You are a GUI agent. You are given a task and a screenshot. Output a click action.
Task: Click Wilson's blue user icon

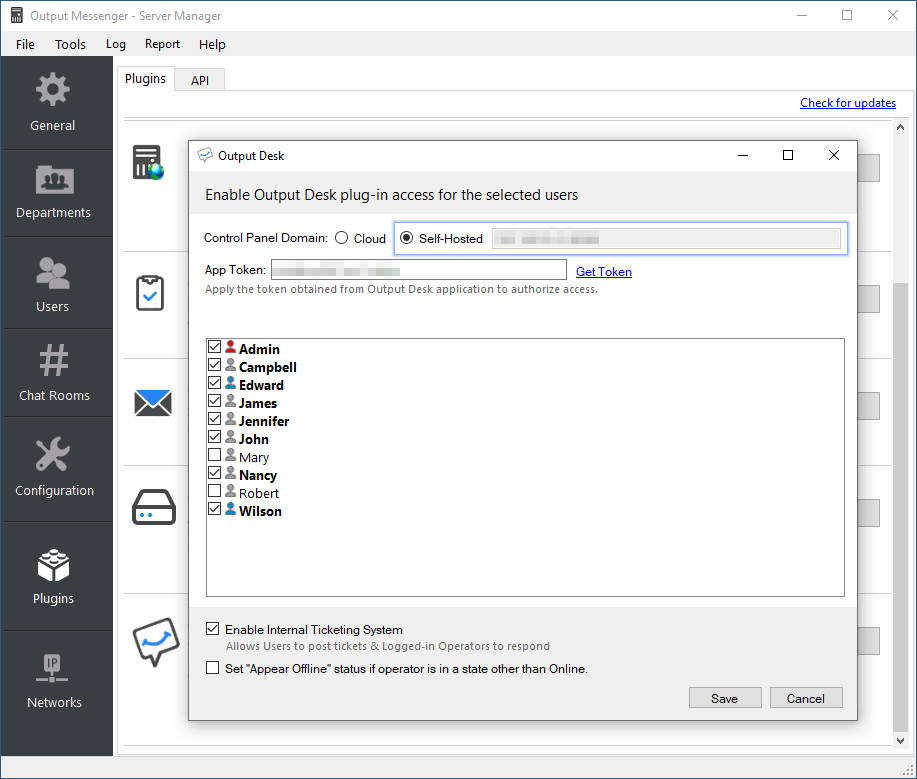click(x=230, y=509)
